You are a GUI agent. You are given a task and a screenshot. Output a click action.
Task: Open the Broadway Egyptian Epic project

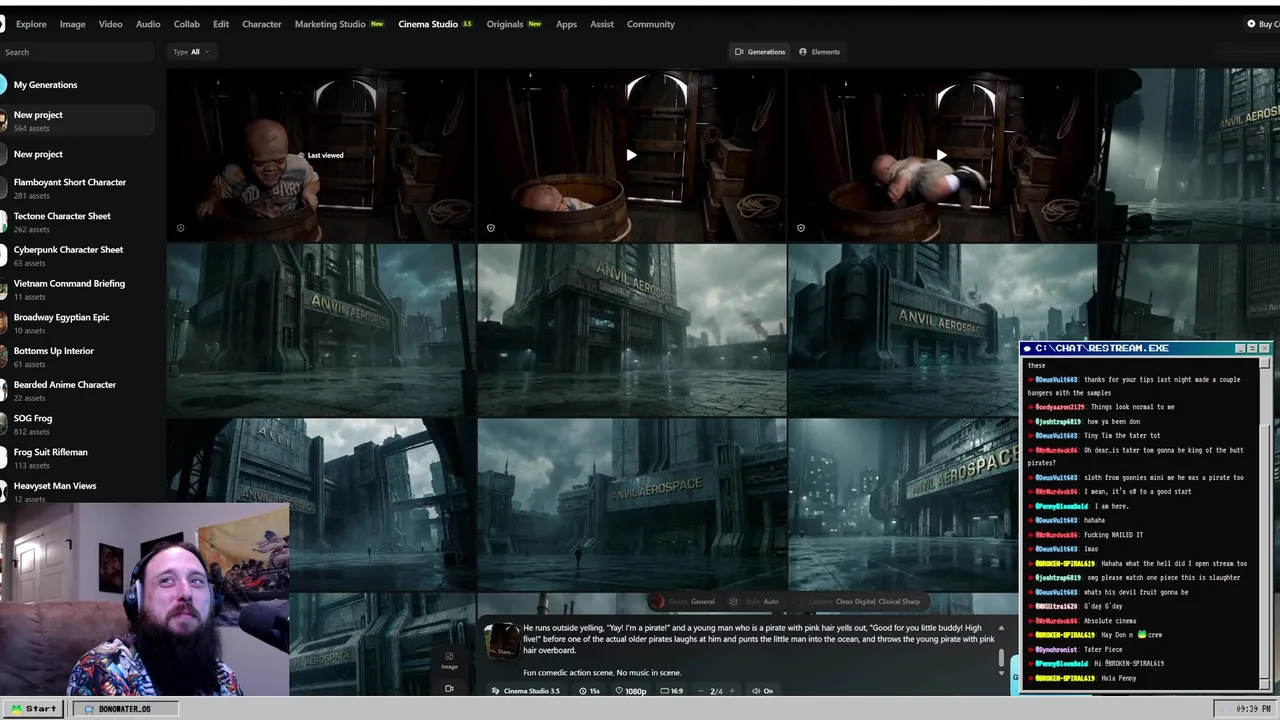[77, 323]
